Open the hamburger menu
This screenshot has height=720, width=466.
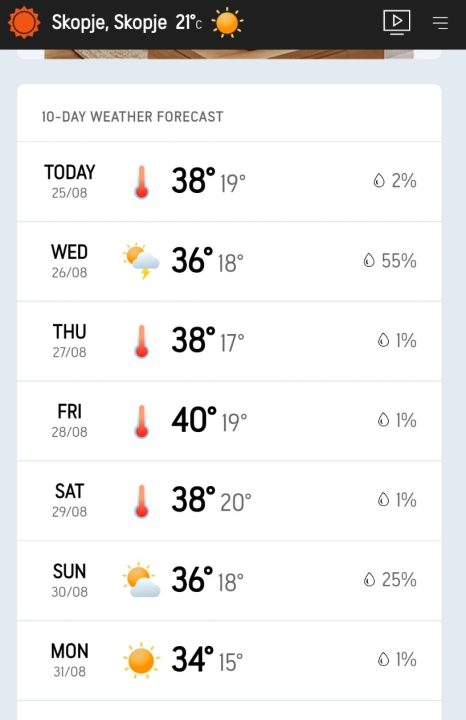[x=440, y=23]
